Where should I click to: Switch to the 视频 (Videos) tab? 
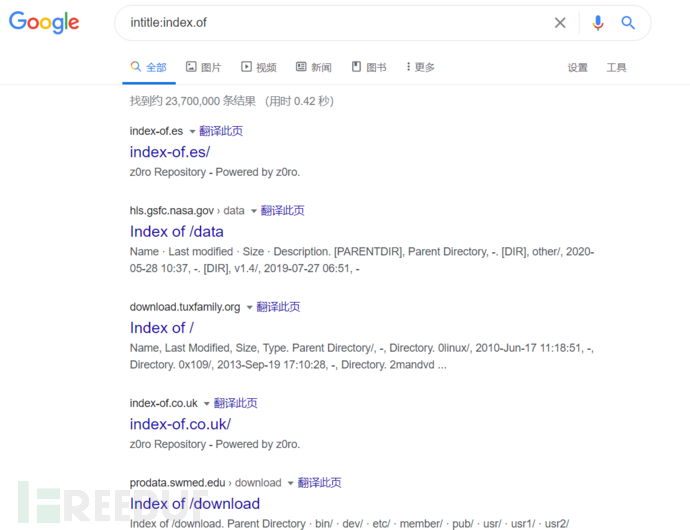pos(259,67)
